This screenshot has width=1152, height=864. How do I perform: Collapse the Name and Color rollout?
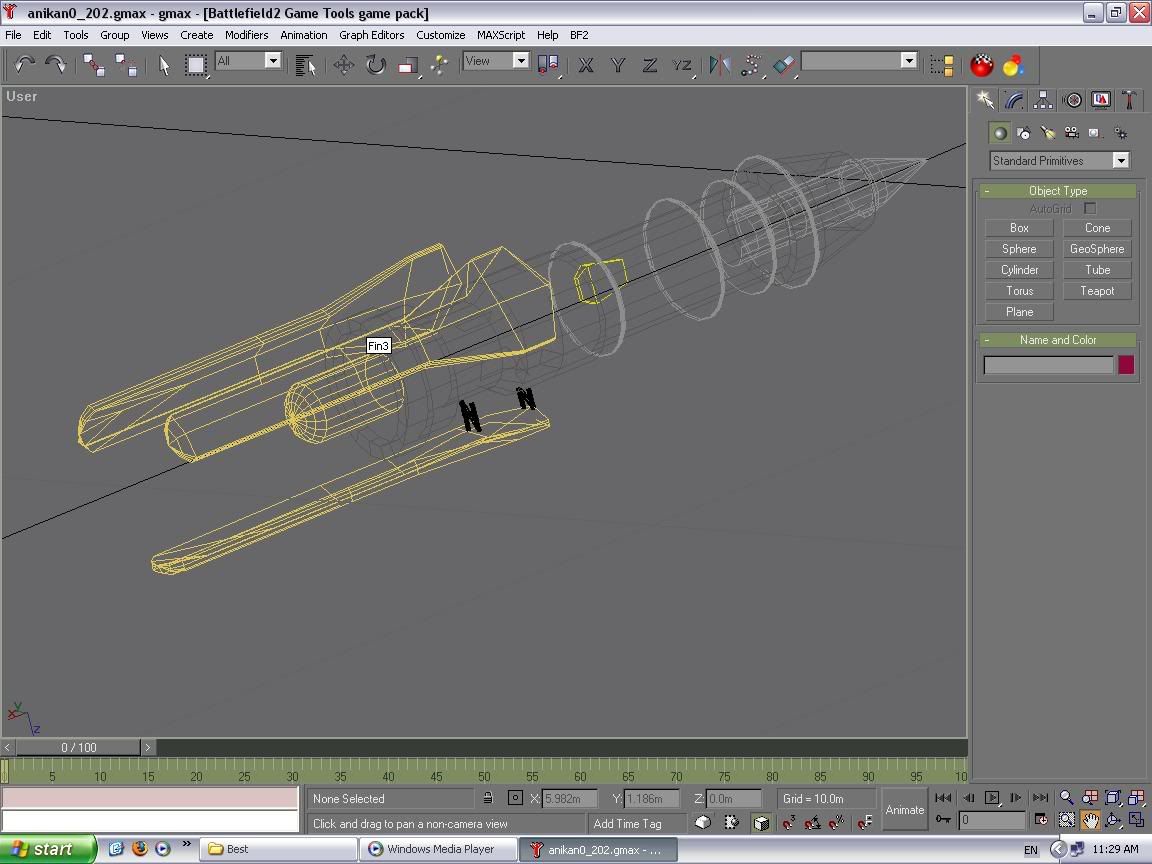(x=1058, y=340)
